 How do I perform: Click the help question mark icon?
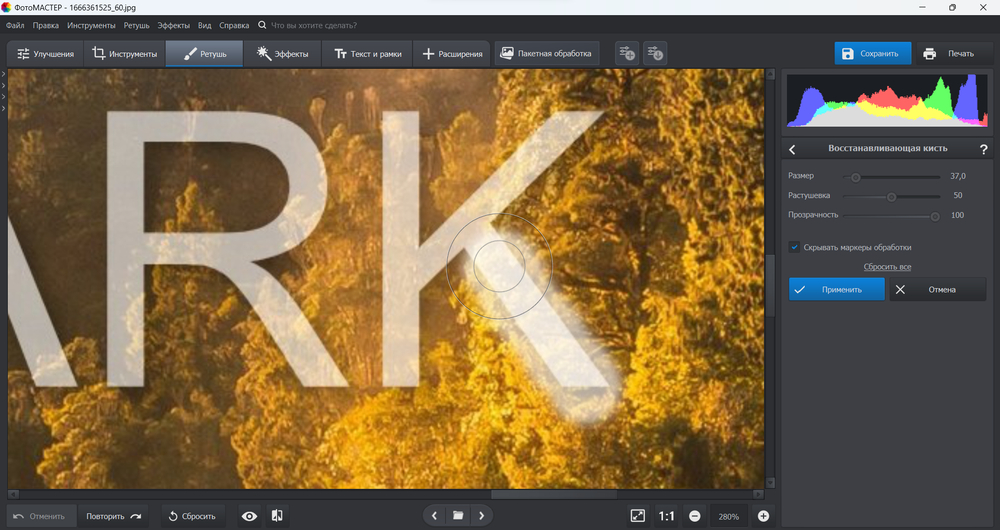pos(983,149)
